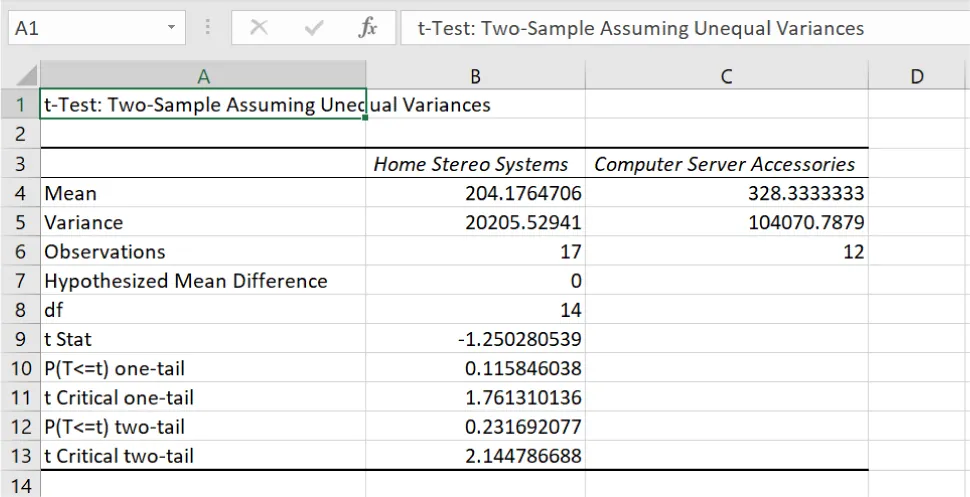The image size is (970, 497).
Task: Select the cell containing df value 14
Action: point(475,310)
